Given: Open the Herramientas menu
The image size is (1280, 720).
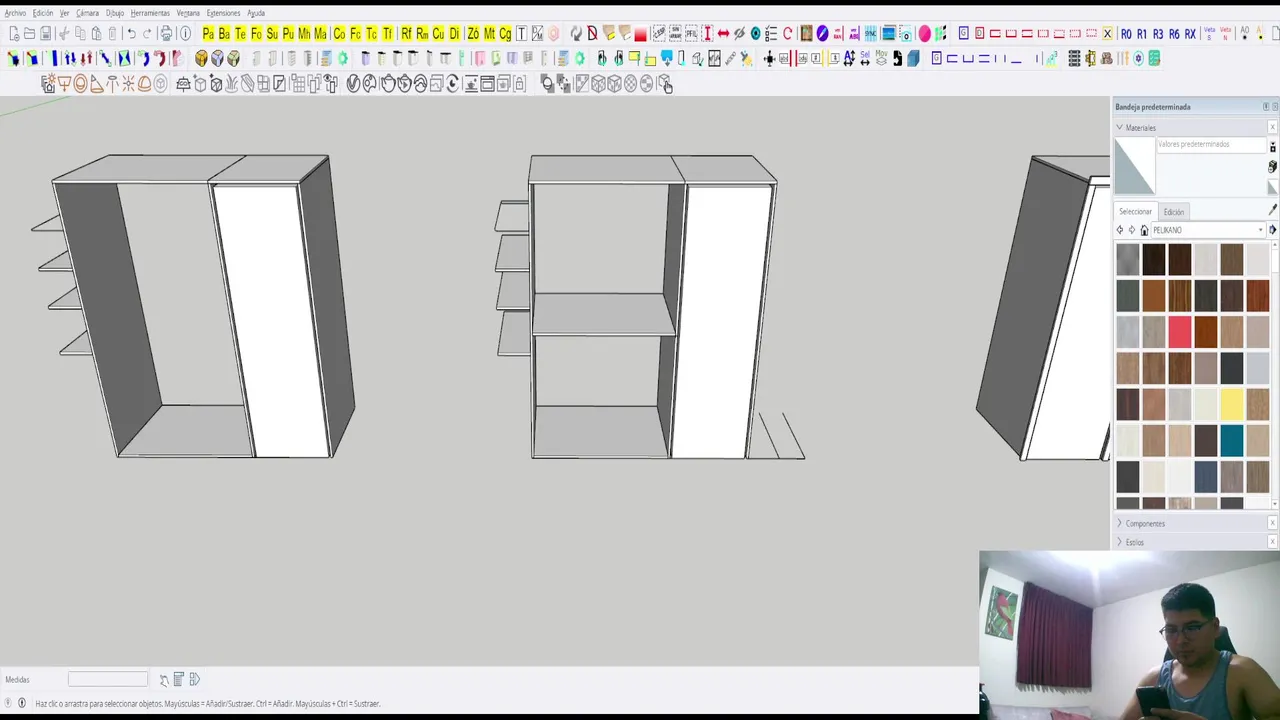Looking at the screenshot, I should tap(150, 13).
